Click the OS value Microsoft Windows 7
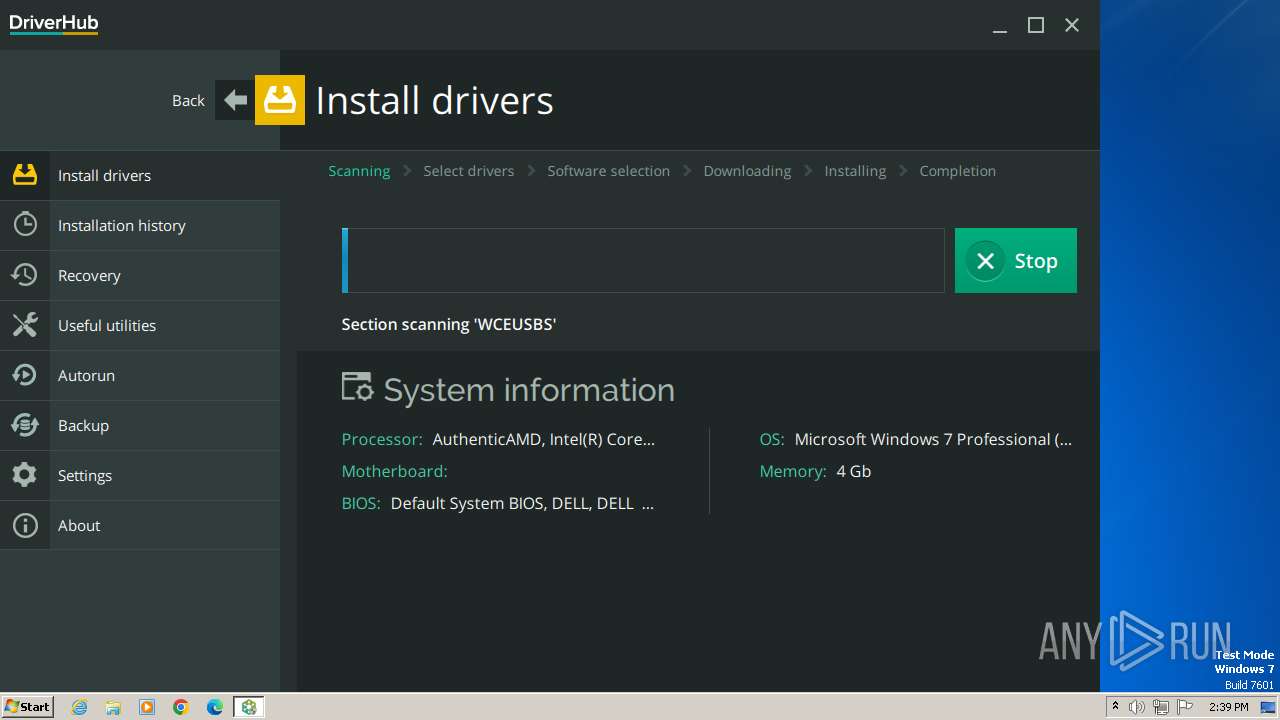Image resolution: width=1280 pixels, height=720 pixels. [933, 439]
